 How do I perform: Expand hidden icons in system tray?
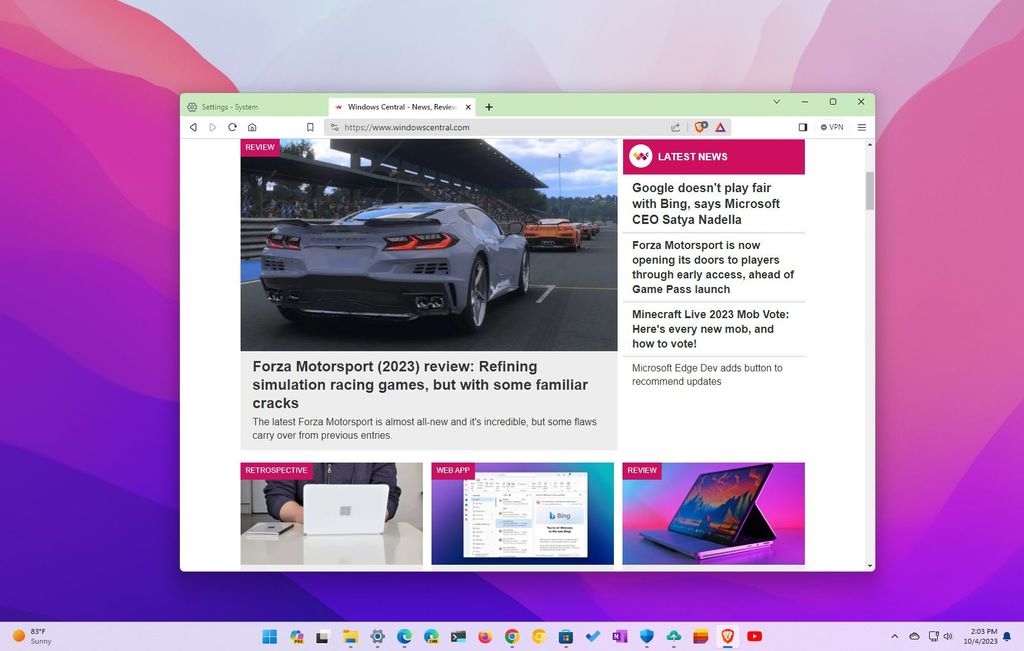(x=895, y=636)
